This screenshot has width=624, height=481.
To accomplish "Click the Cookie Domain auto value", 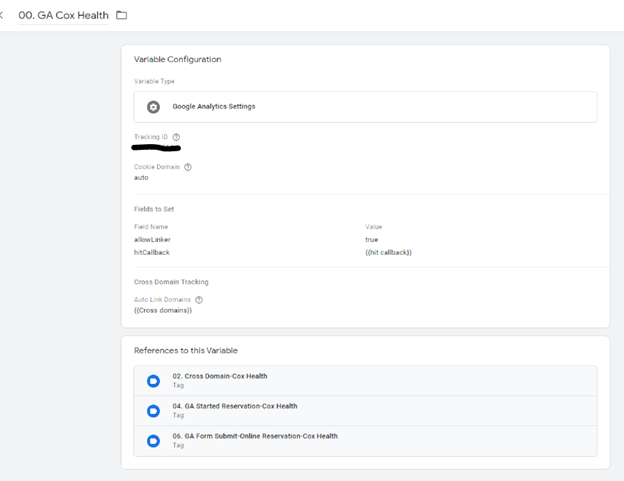I will click(x=141, y=178).
